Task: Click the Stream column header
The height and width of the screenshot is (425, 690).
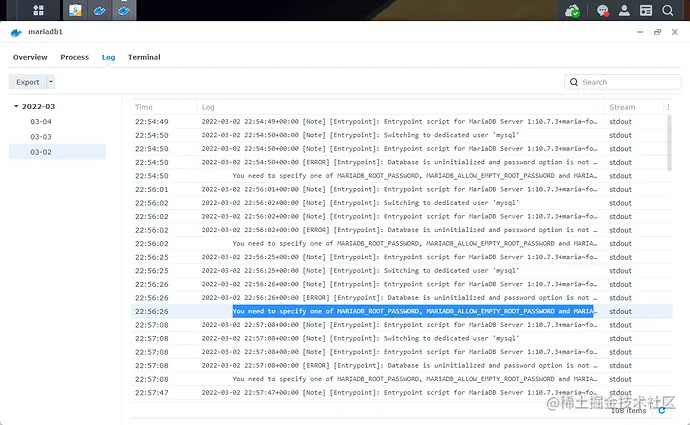Action: click(x=634, y=107)
